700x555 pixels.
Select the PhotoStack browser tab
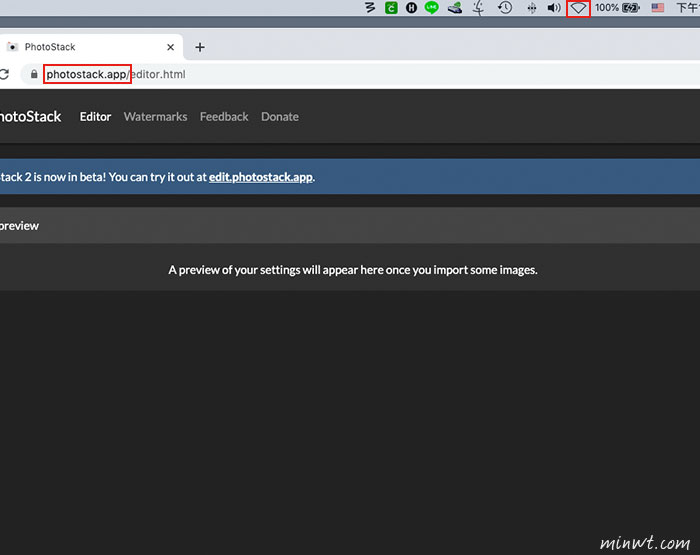pyautogui.click(x=91, y=47)
